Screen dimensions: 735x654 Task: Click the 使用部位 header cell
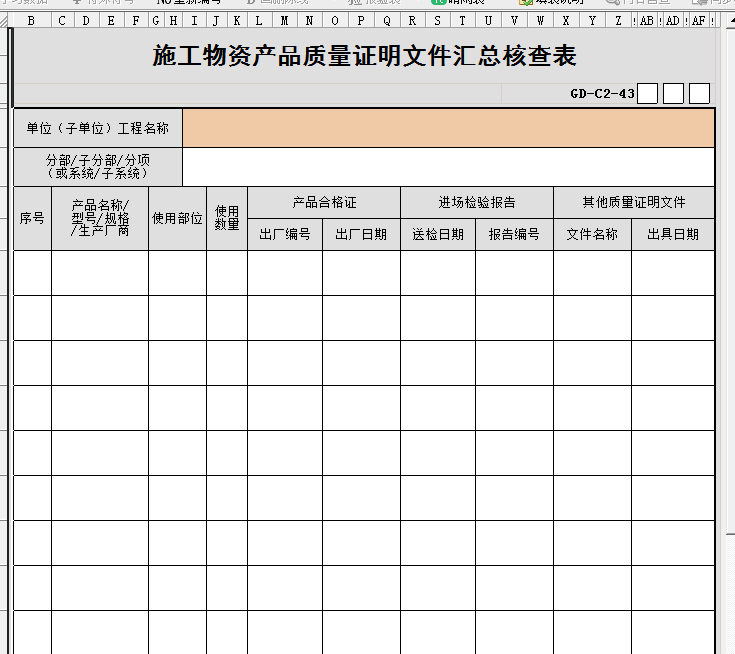177,218
